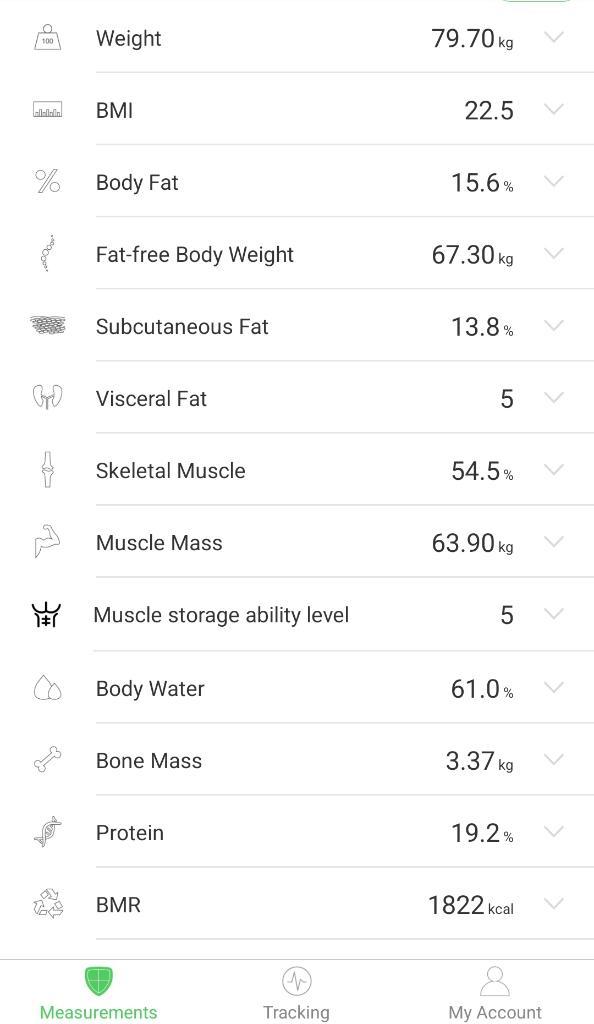Screen dimensions: 594x1024
Task: Expand the Muscle storage ability level chevron
Action: coord(554,614)
